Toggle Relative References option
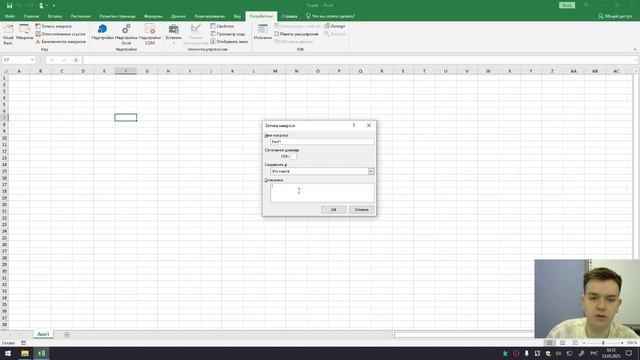Screen dimensions: 640x360 click(60, 34)
